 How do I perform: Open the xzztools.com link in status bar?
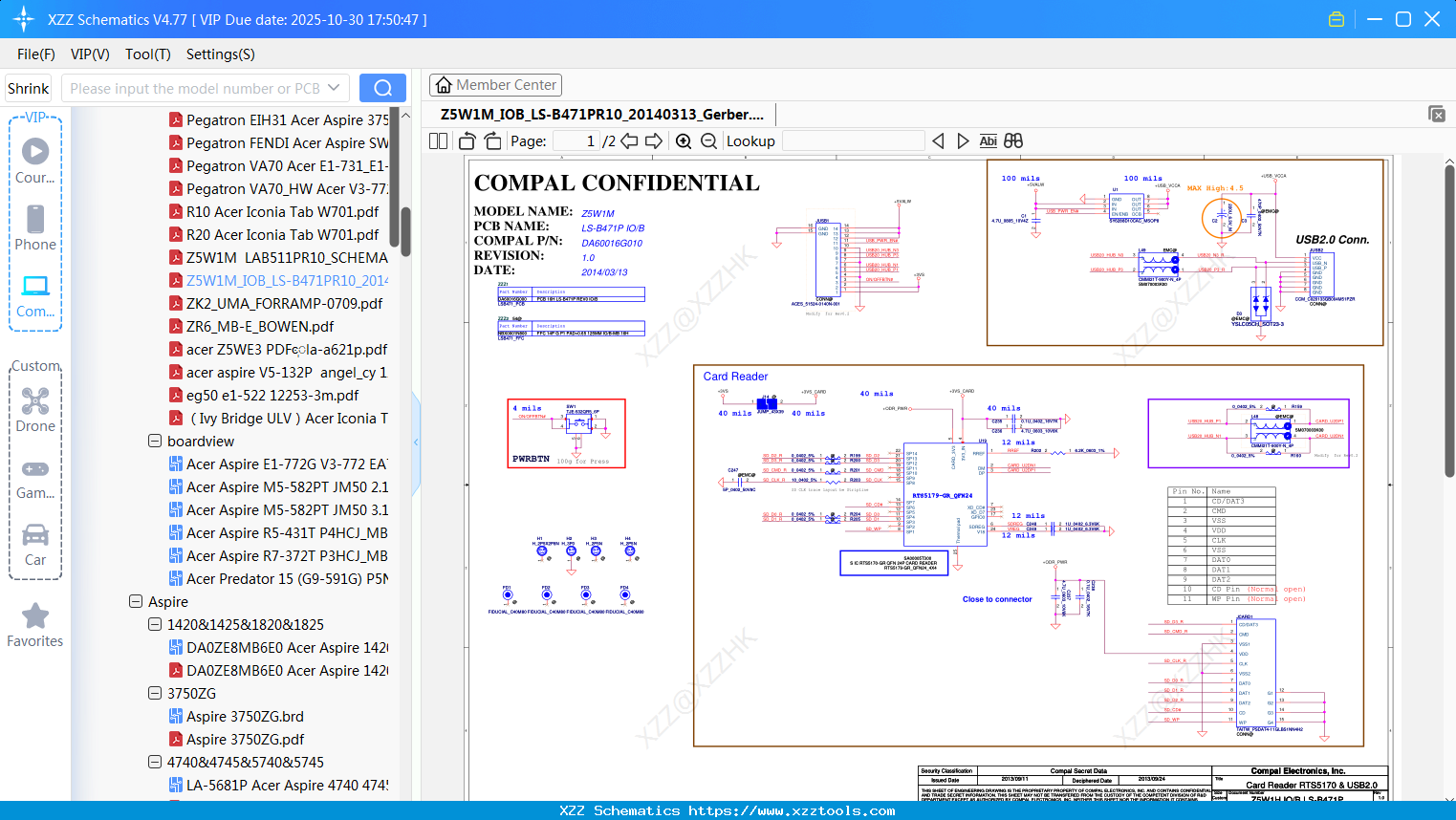coord(792,810)
